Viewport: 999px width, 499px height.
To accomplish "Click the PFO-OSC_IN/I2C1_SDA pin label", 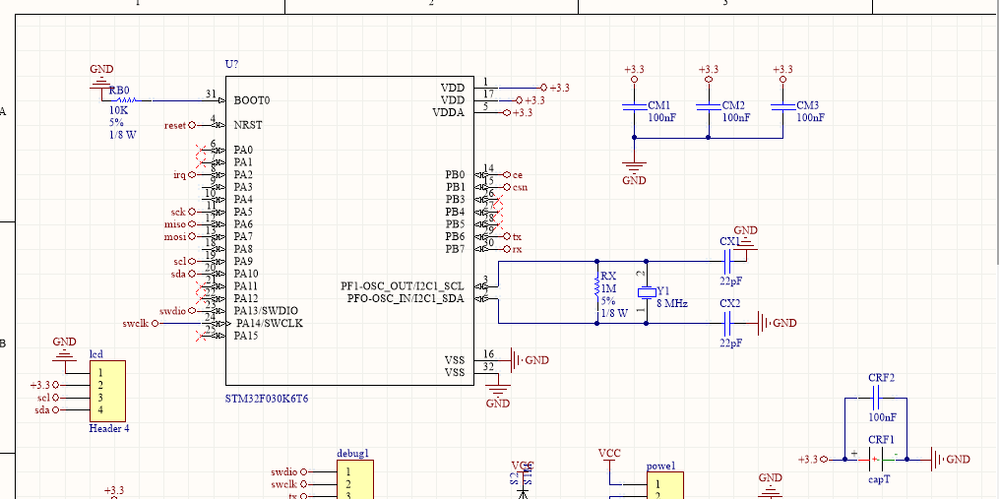I will (406, 298).
